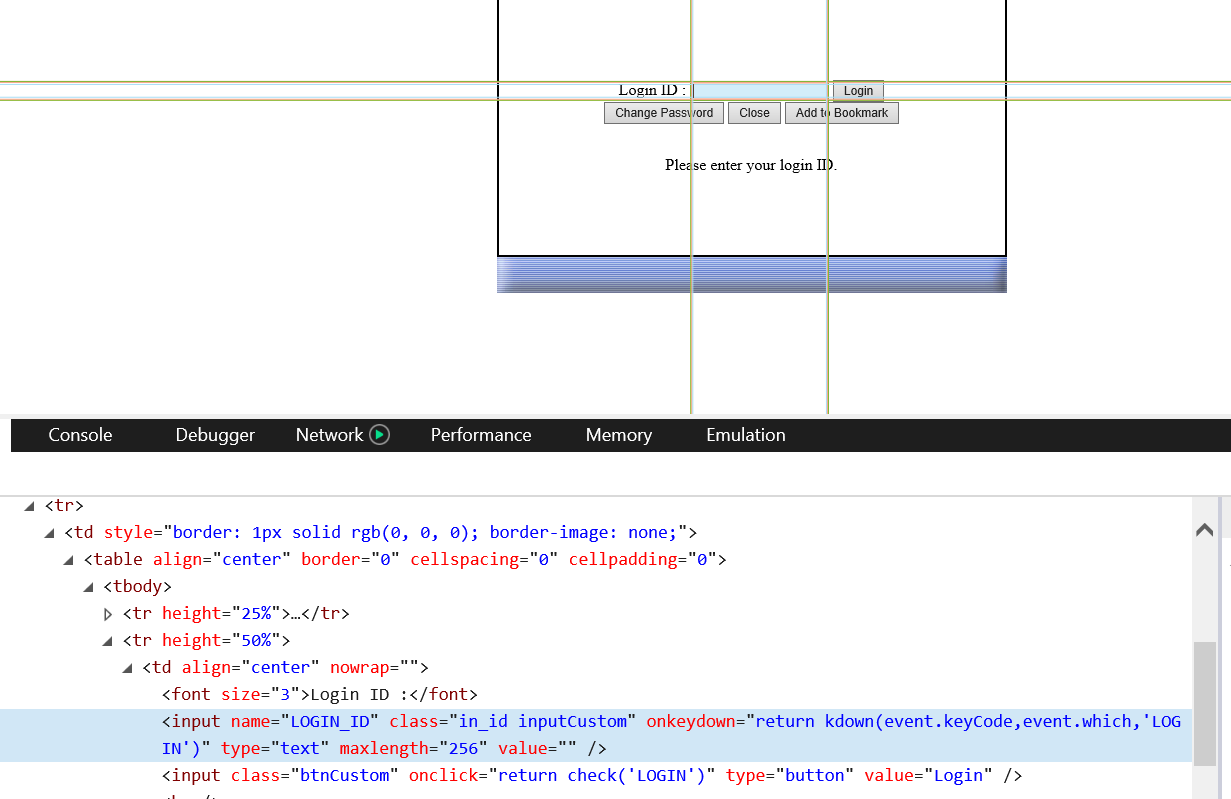Switch to the Debugger tab
The width and height of the screenshot is (1231, 799).
[215, 435]
